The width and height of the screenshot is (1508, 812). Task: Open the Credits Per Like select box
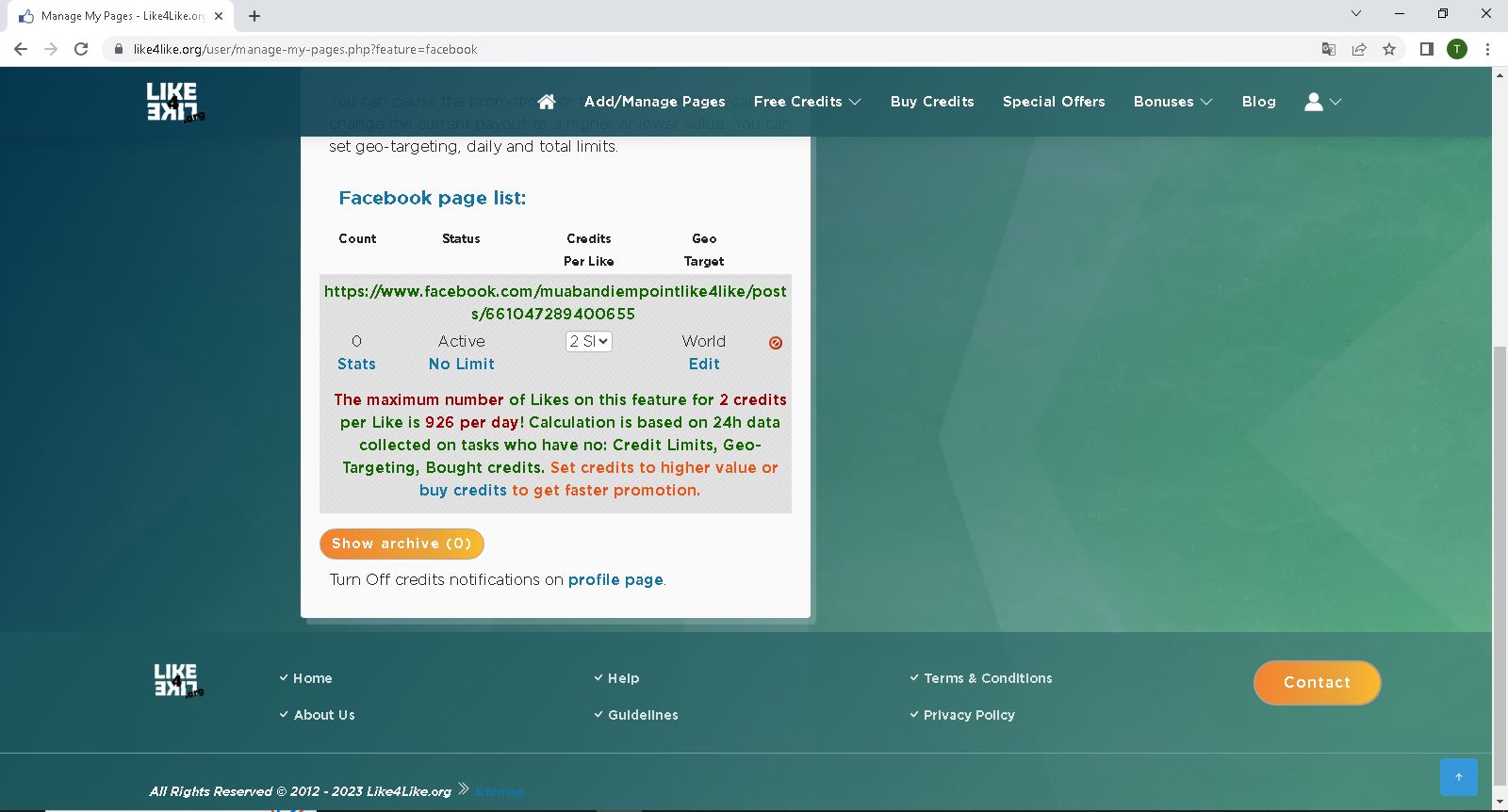(589, 341)
